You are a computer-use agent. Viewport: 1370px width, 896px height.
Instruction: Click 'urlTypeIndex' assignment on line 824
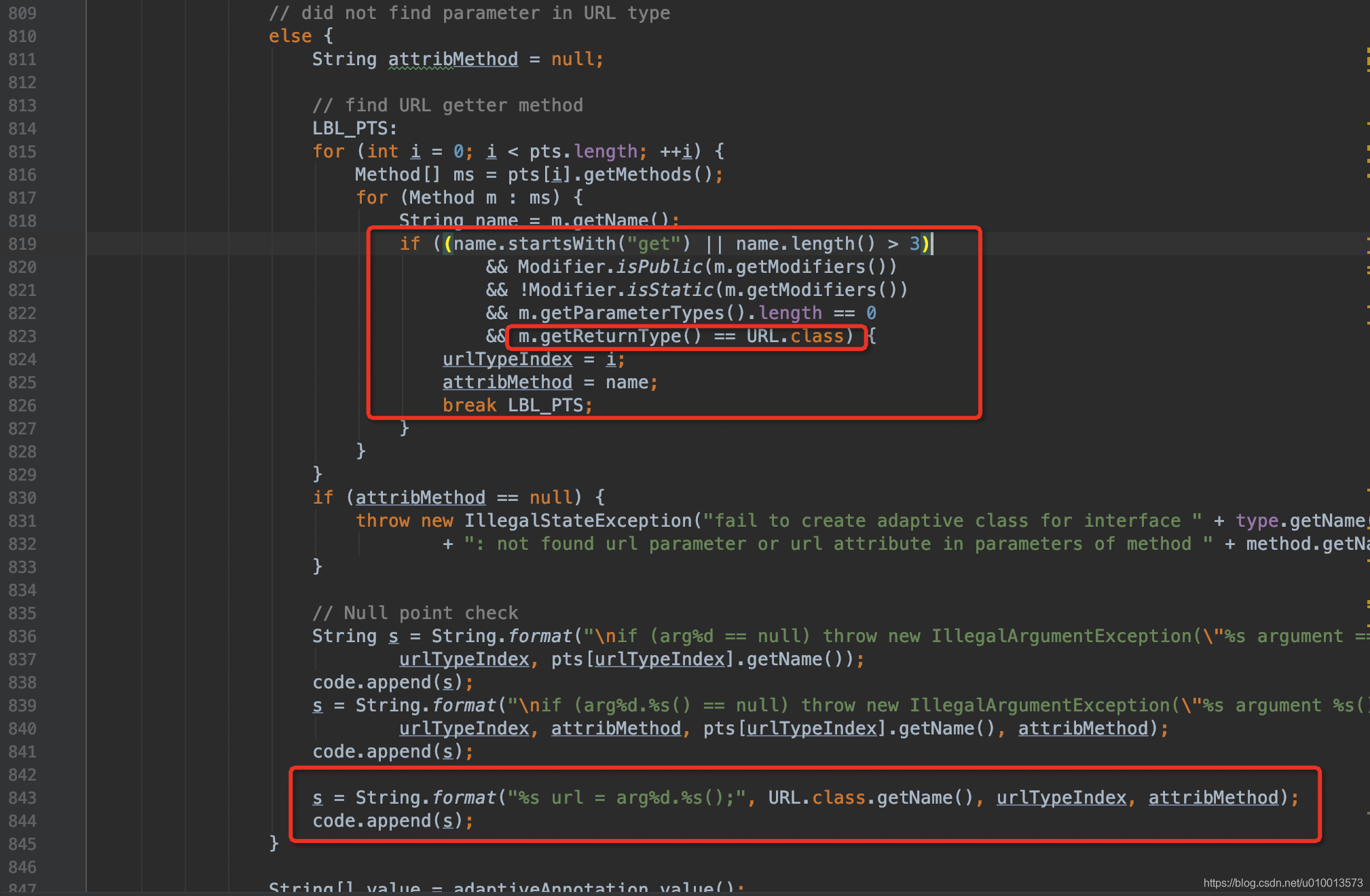tap(507, 359)
